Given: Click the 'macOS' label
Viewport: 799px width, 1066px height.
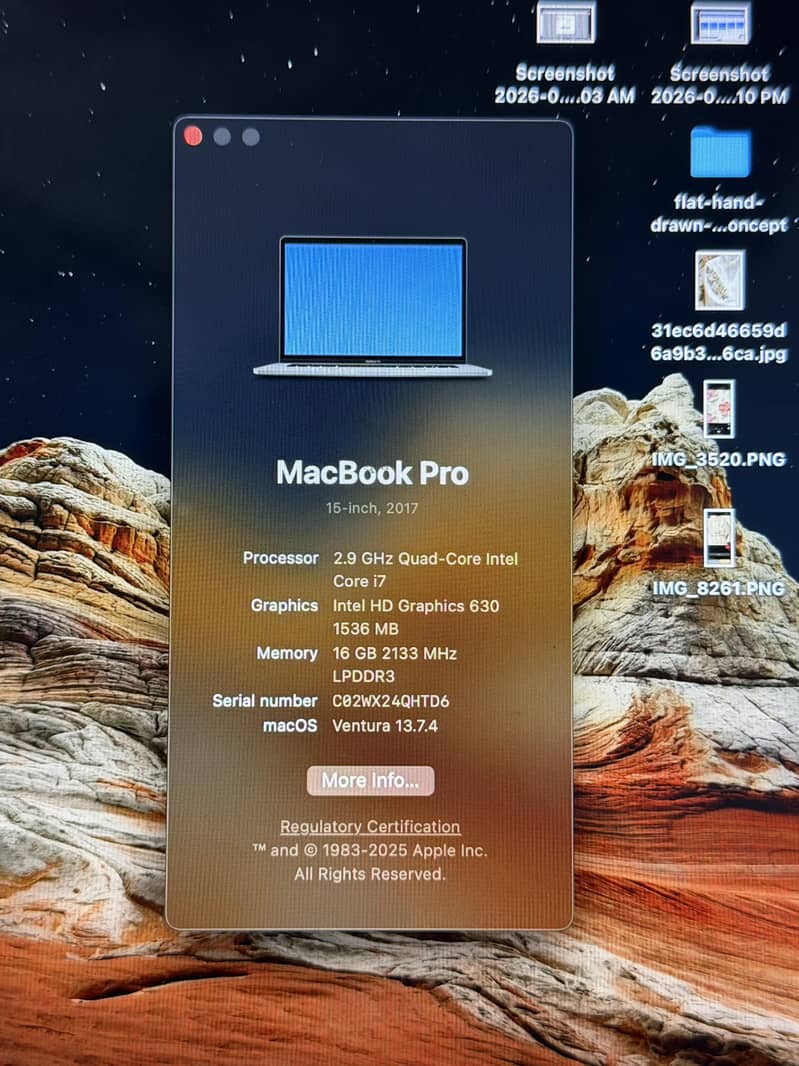Looking at the screenshot, I should tap(290, 725).
